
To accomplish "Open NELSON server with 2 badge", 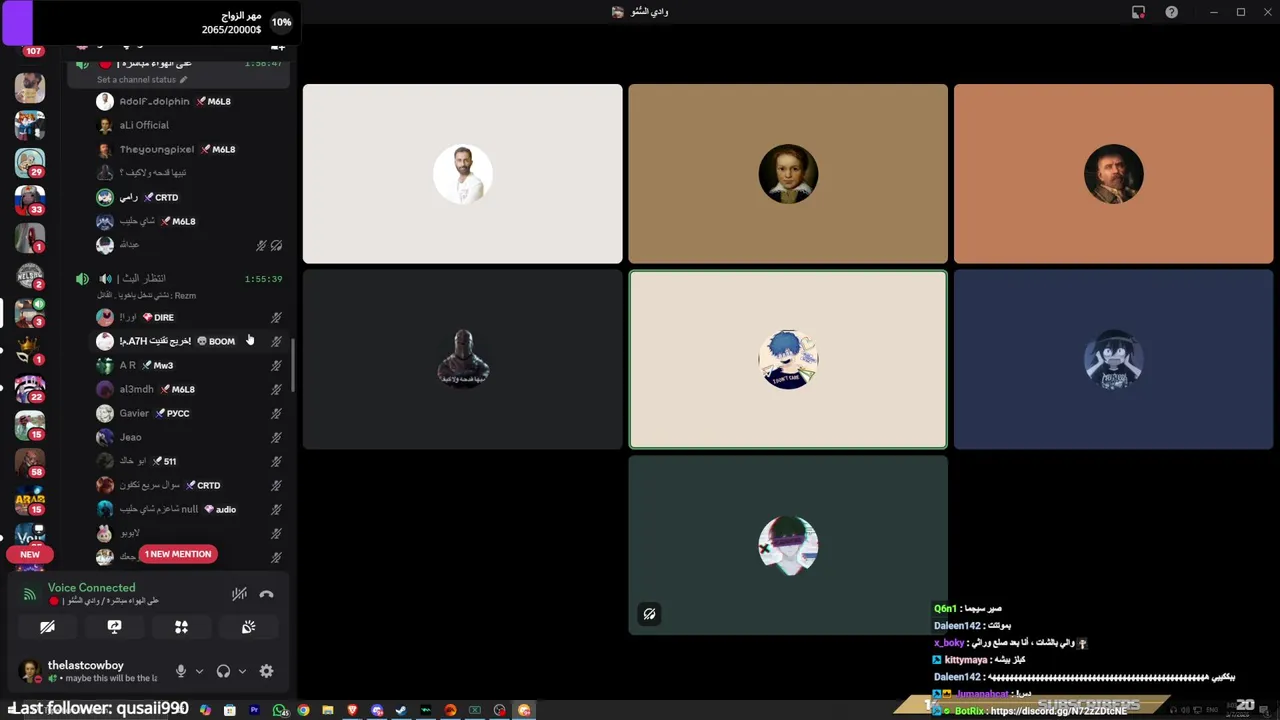I will pyautogui.click(x=30, y=275).
